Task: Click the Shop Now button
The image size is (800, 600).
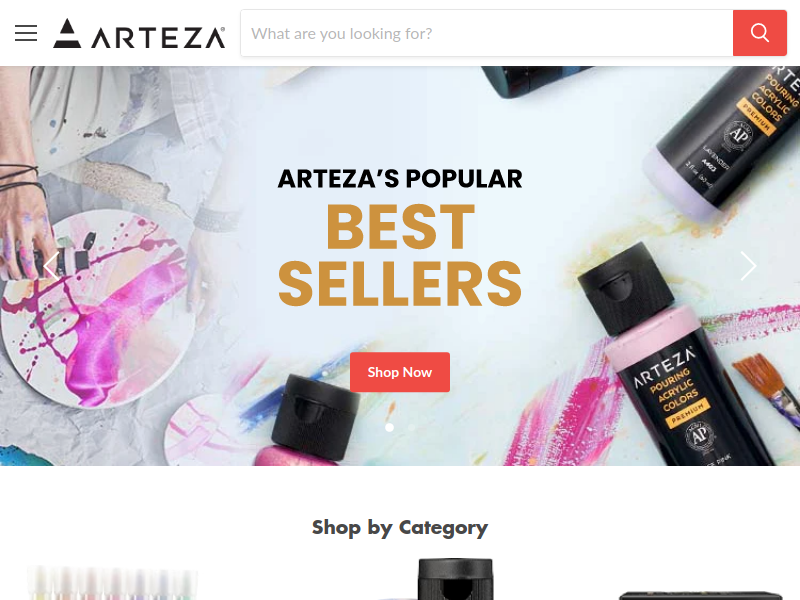Action: coord(400,372)
